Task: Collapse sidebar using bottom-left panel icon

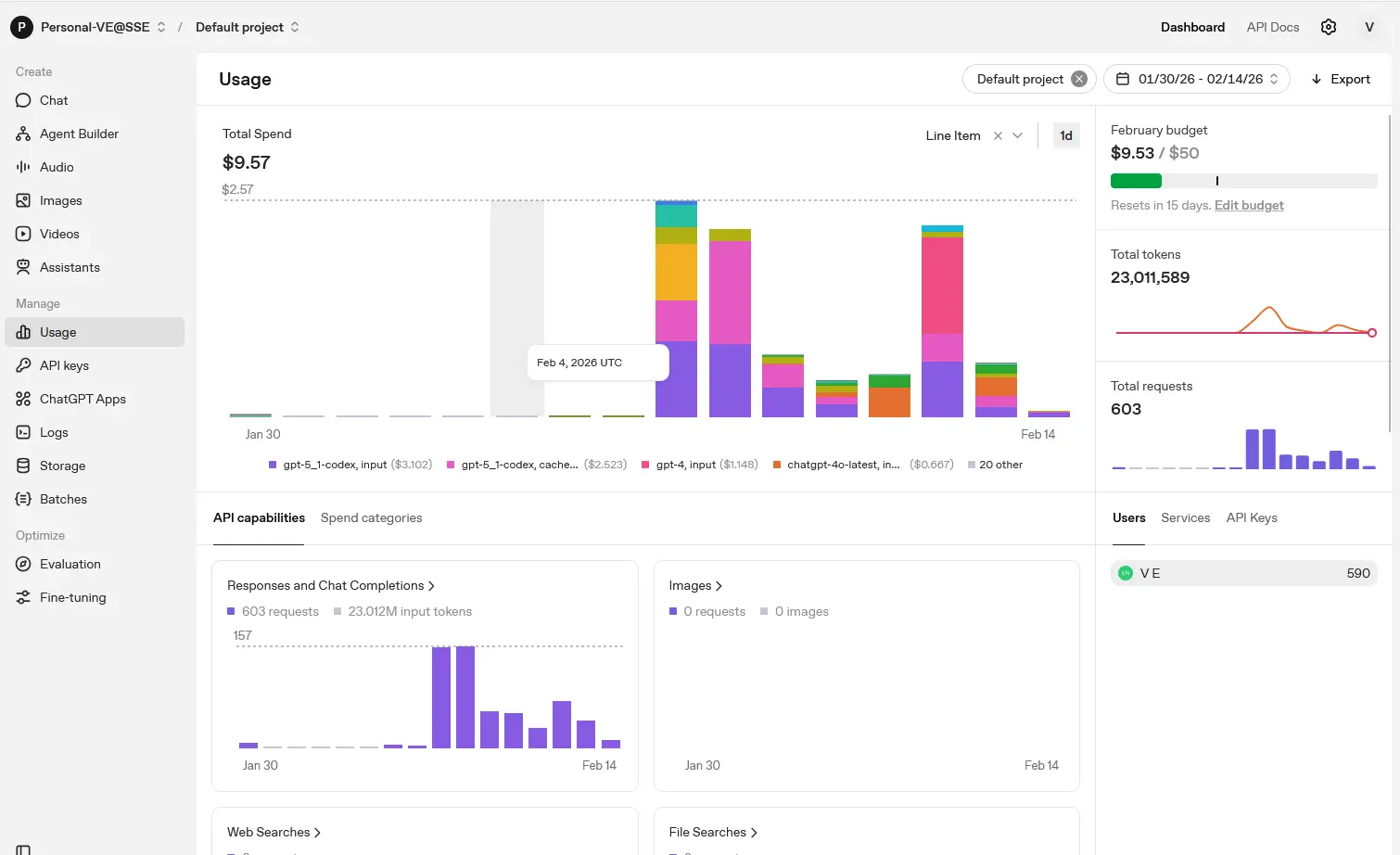Action: [23, 849]
